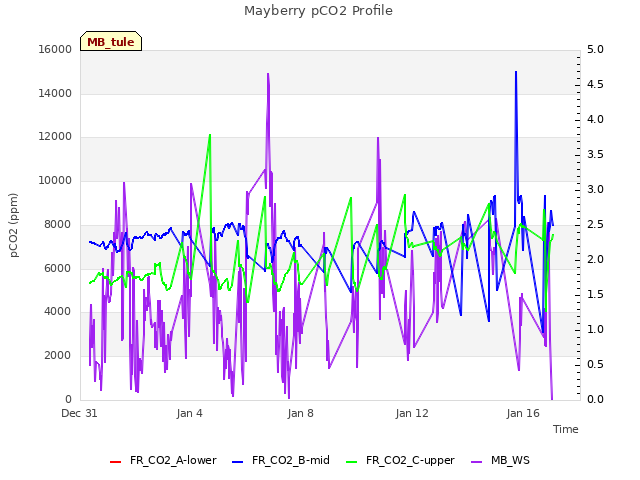Image resolution: width=640 pixels, height=480 pixels.
Task: Click the 2.0 right axis value
Action: (595, 260)
